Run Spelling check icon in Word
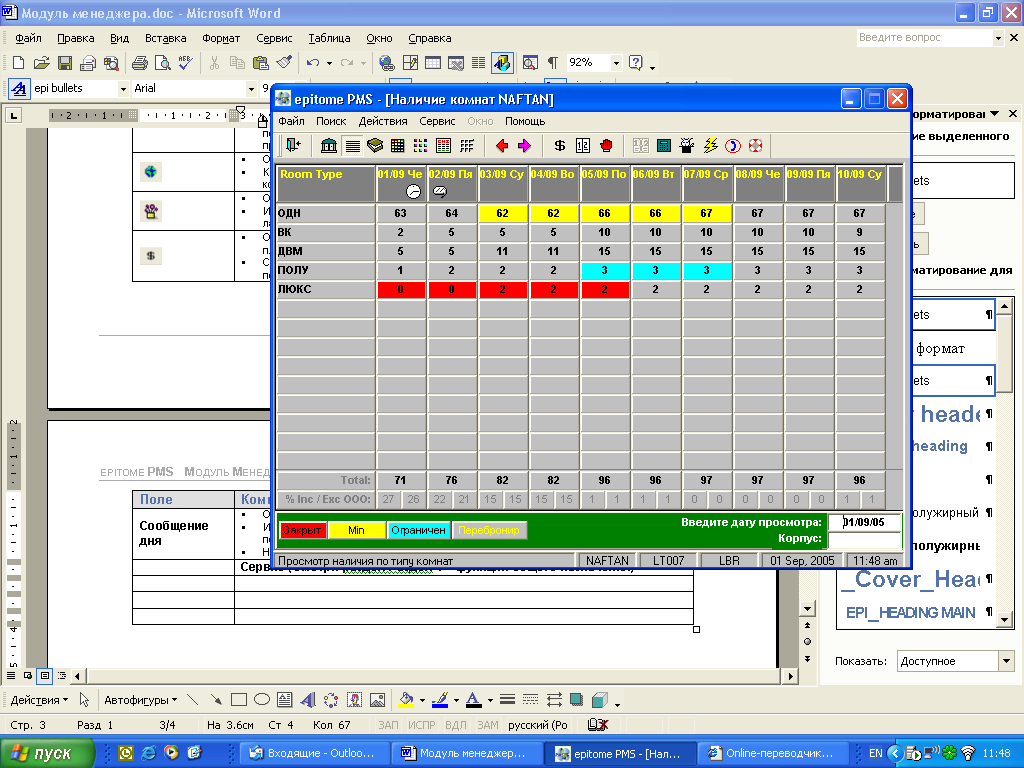This screenshot has height=768, width=1024. 185,63
